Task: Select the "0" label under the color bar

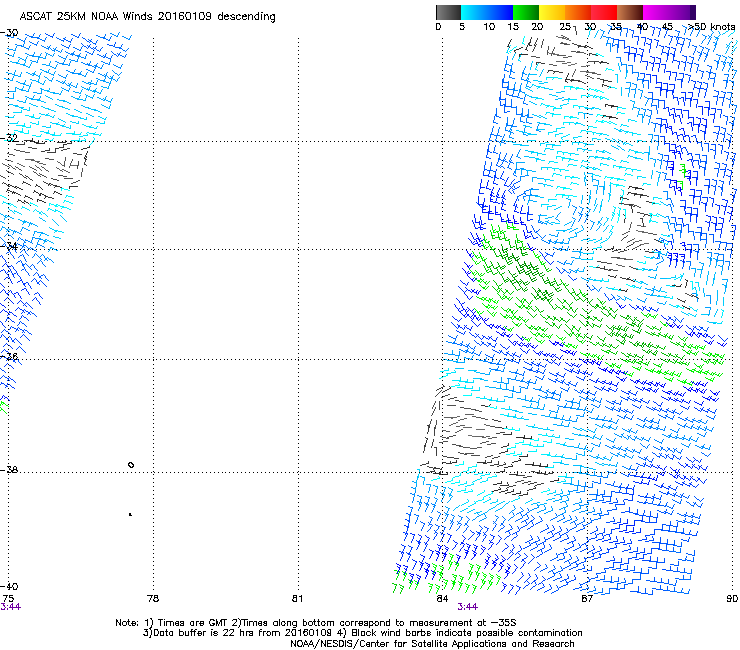Action: pos(438,27)
